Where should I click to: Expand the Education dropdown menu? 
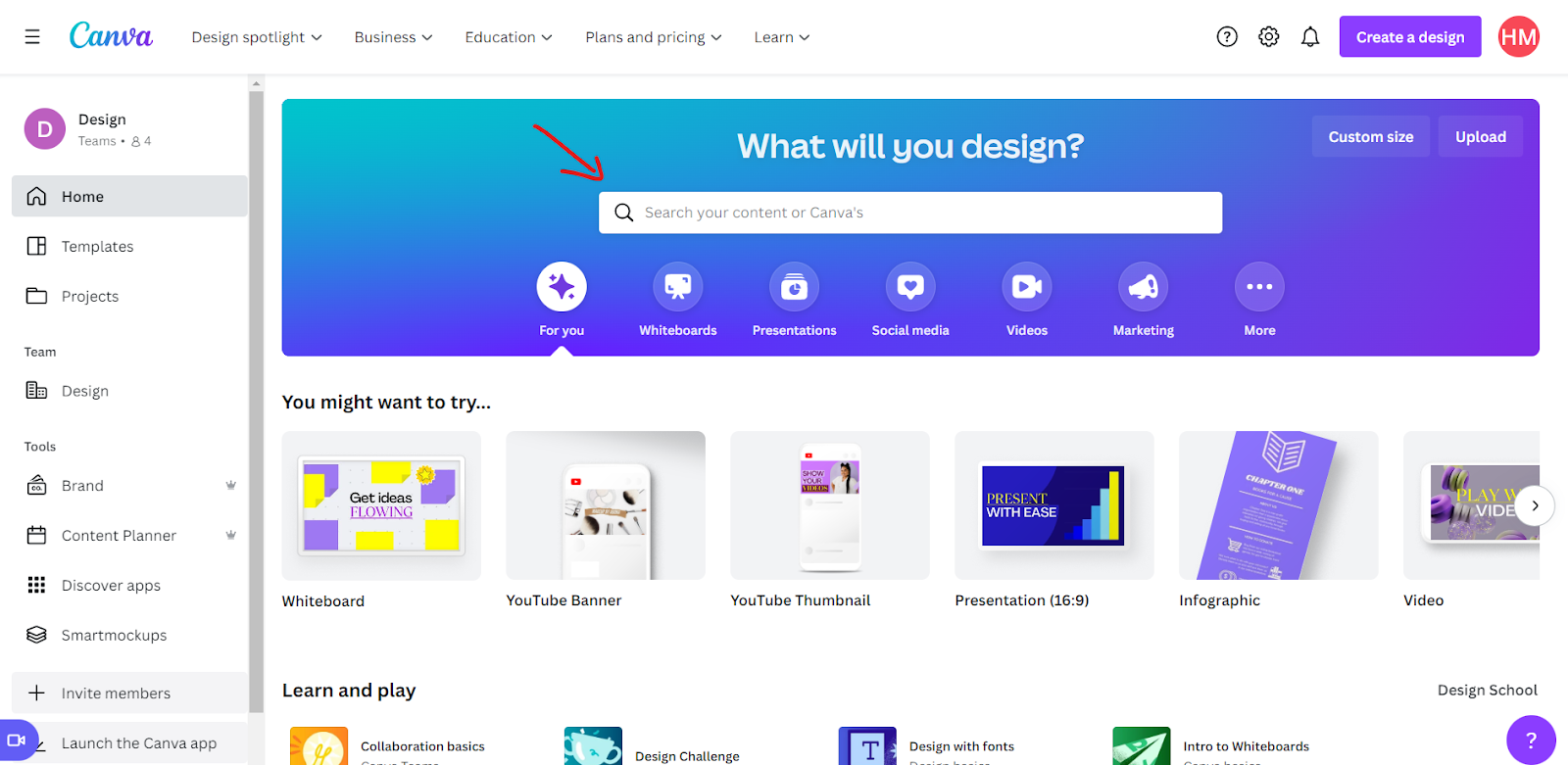(x=509, y=37)
